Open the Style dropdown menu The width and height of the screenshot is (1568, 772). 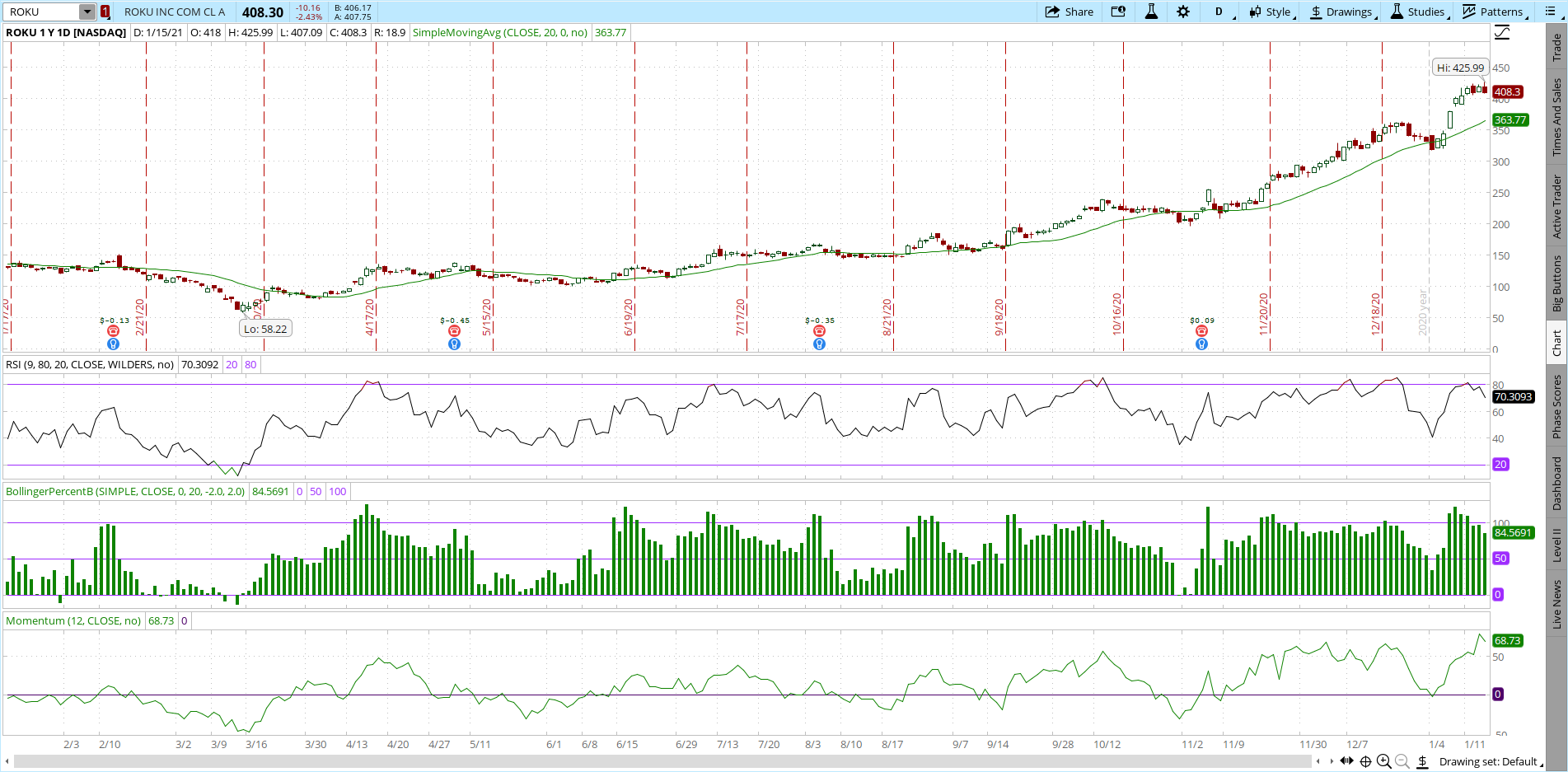pos(1271,12)
